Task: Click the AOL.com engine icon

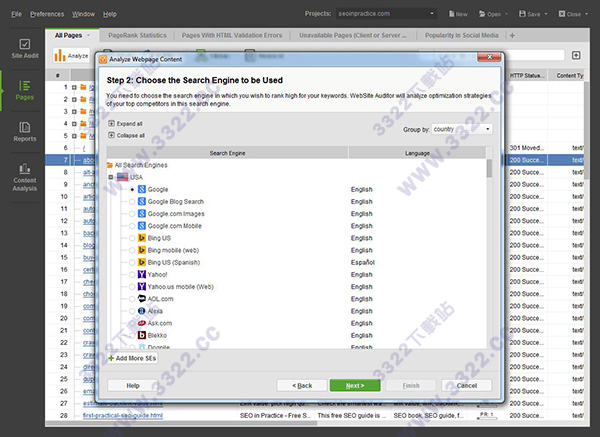Action: point(142,298)
